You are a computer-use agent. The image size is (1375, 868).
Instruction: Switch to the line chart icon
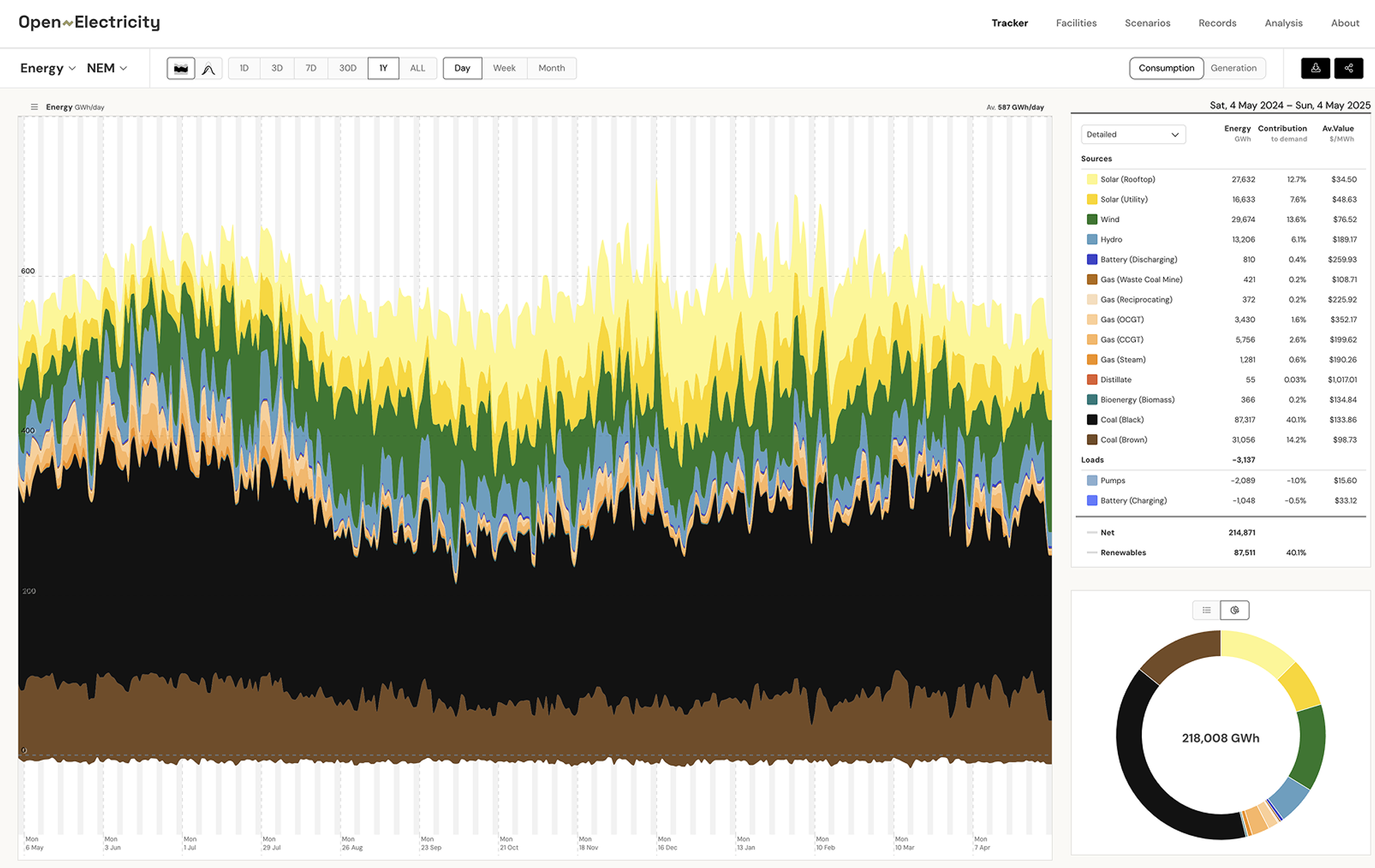[x=209, y=68]
